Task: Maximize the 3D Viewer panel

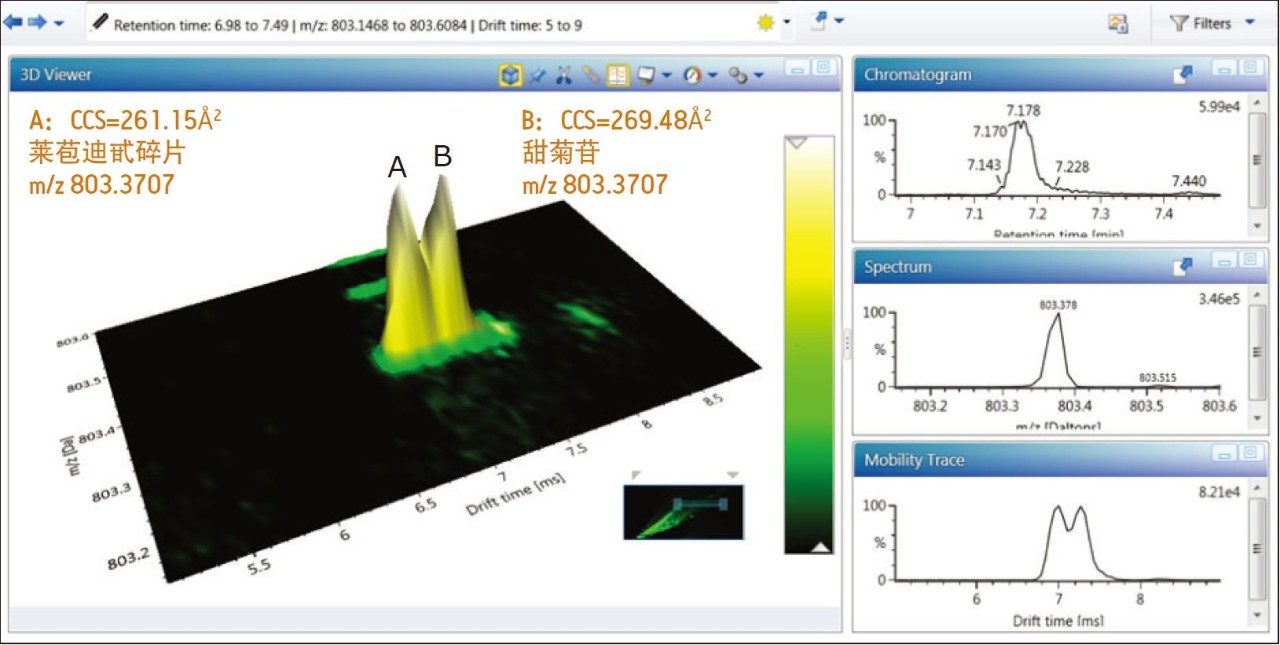Action: coord(823,69)
